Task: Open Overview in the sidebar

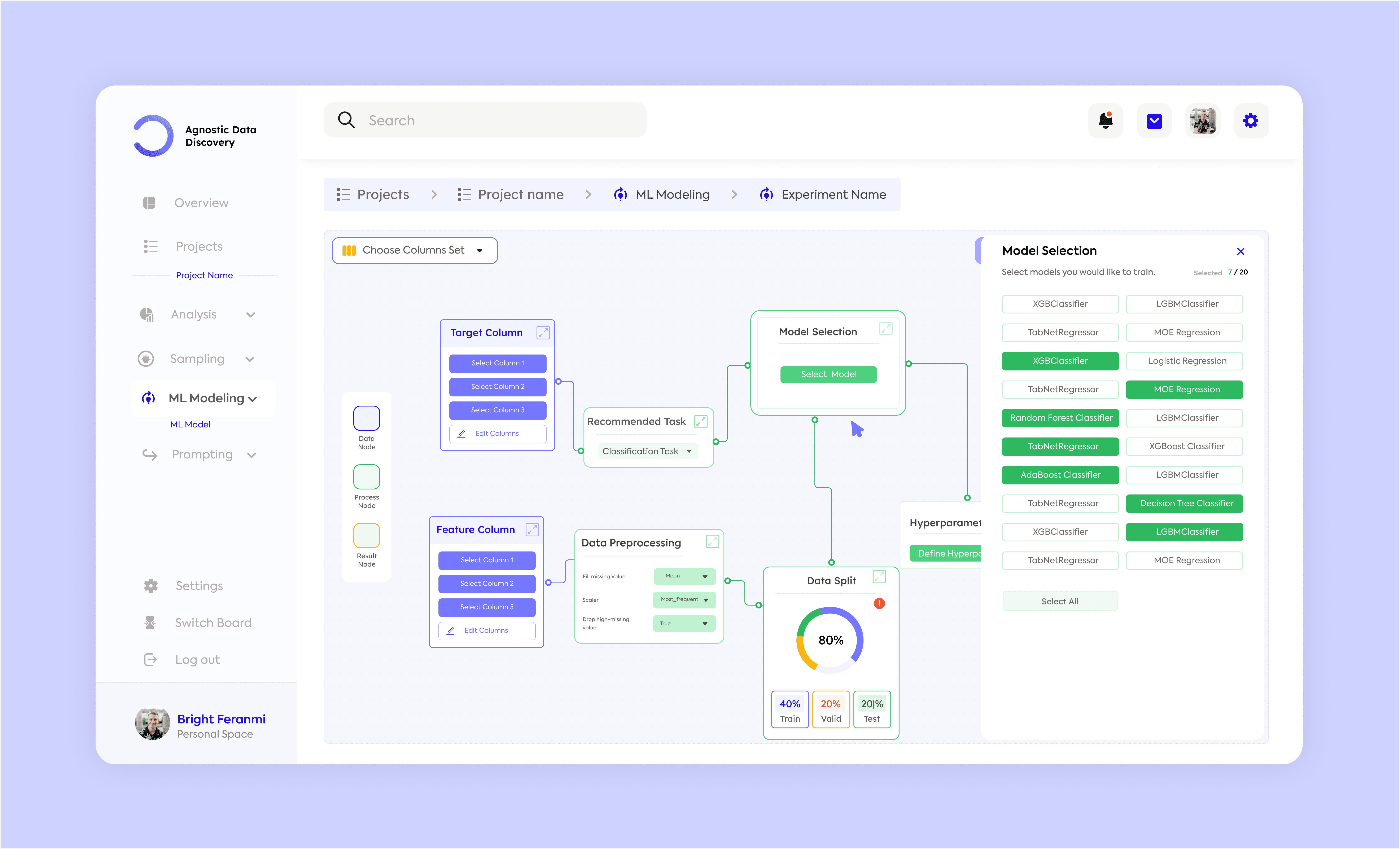Action: pyautogui.click(x=201, y=203)
